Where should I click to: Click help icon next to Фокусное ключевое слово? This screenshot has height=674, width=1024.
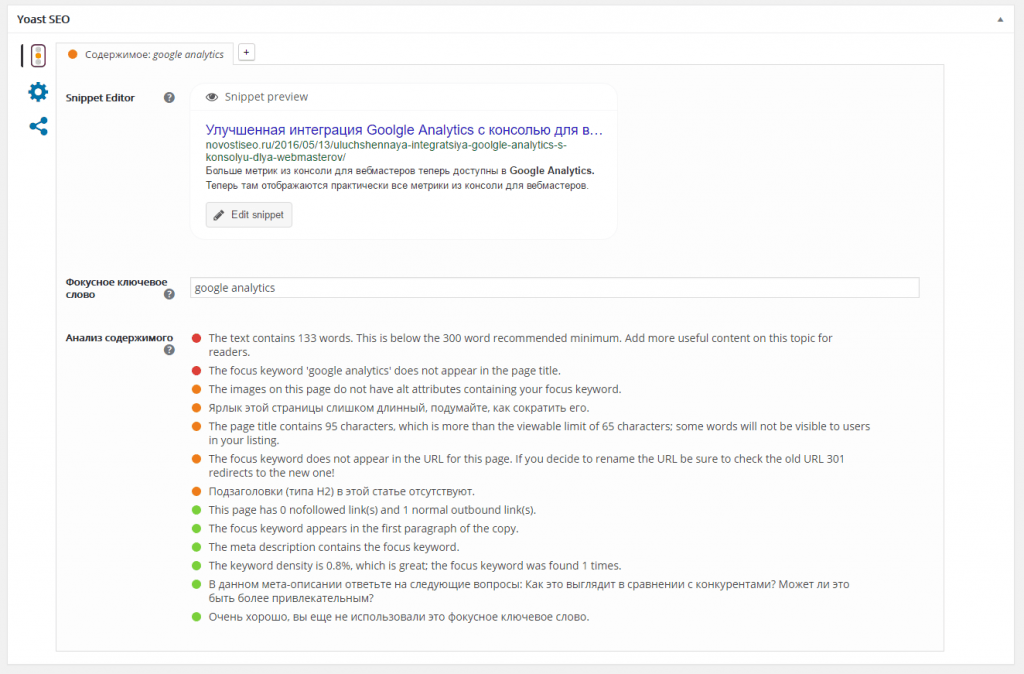click(x=169, y=294)
